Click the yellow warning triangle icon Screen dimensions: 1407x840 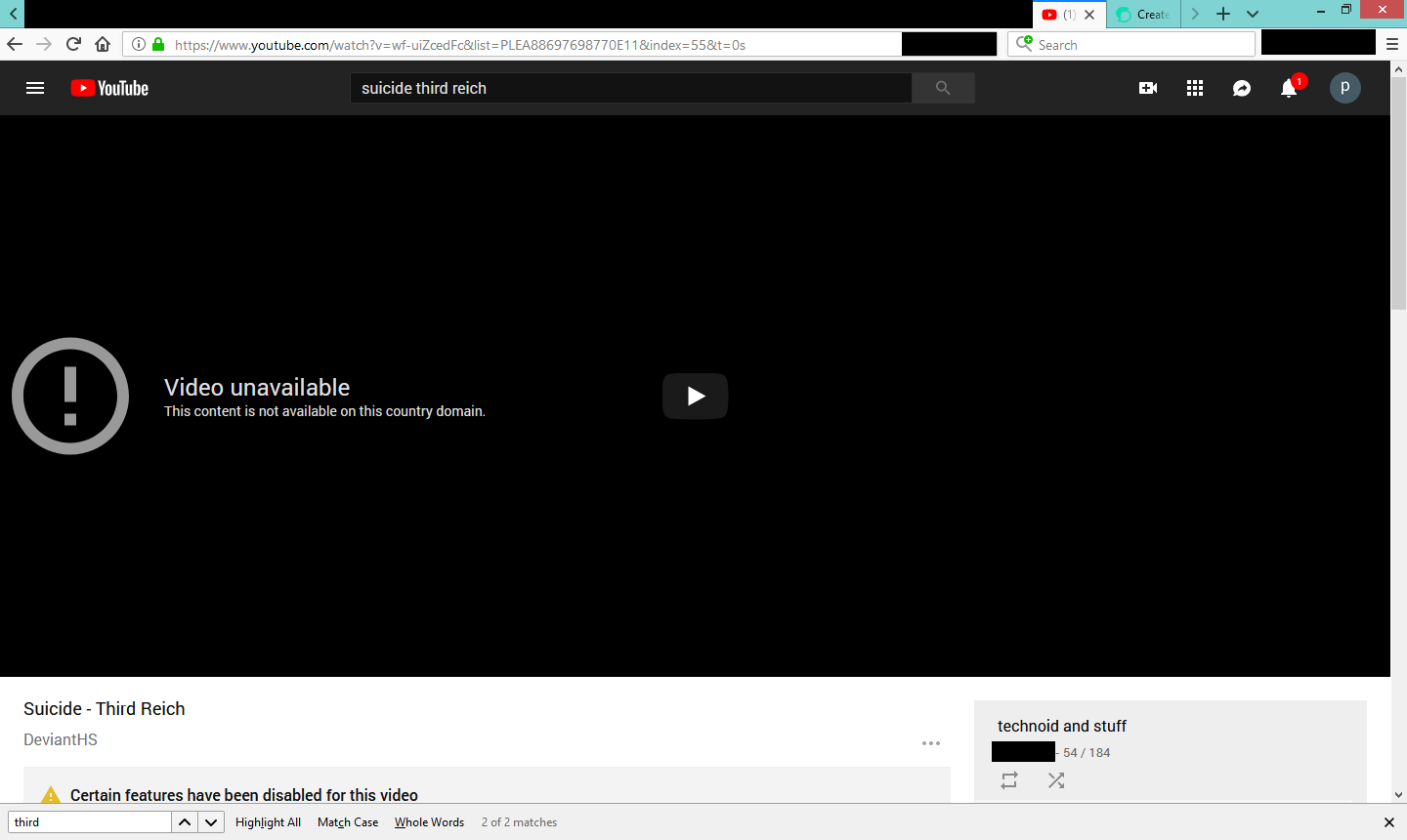point(51,795)
